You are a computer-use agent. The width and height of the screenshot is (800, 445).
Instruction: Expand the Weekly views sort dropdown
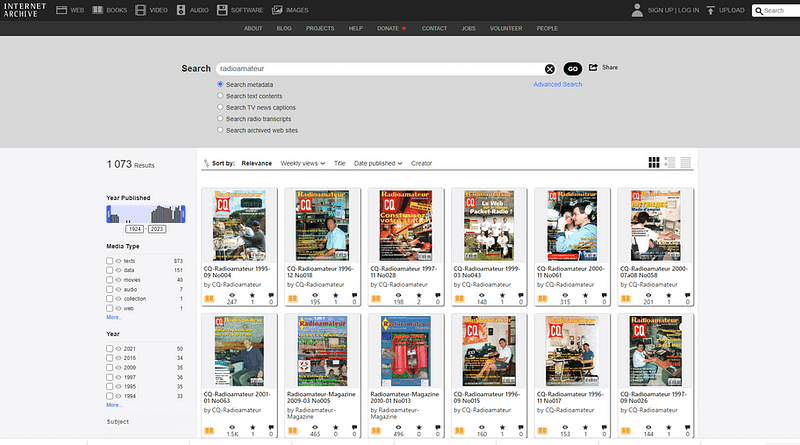[x=302, y=162]
